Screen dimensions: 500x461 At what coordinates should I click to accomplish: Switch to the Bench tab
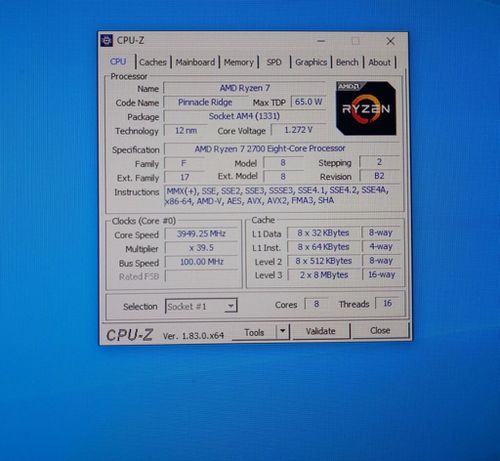pyautogui.click(x=347, y=62)
